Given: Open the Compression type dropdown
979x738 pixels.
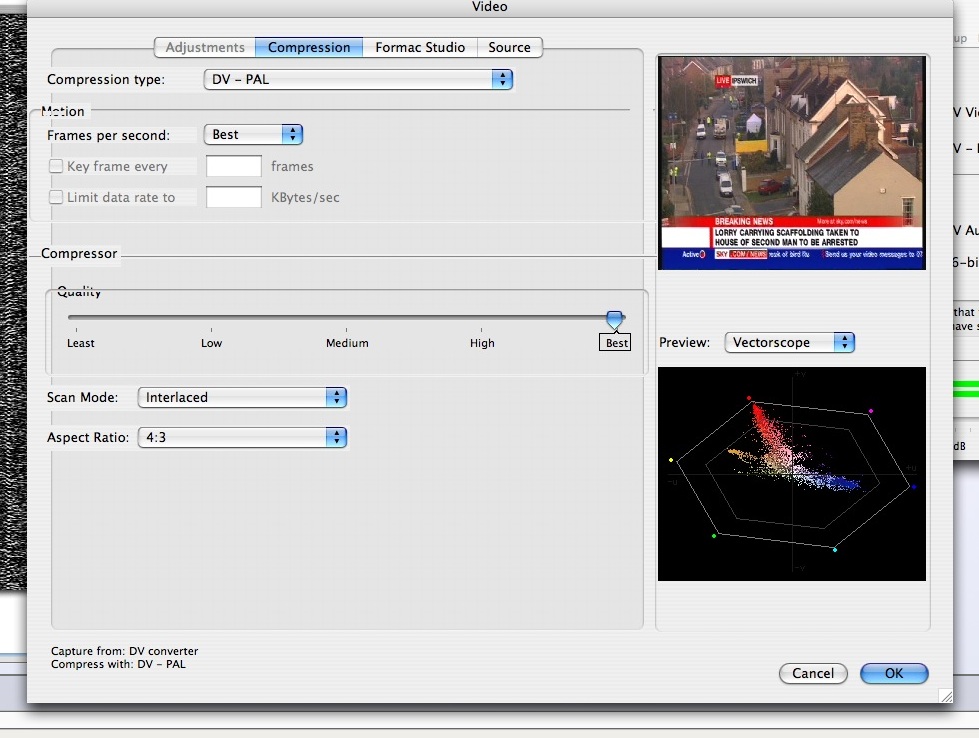Looking at the screenshot, I should pos(358,79).
